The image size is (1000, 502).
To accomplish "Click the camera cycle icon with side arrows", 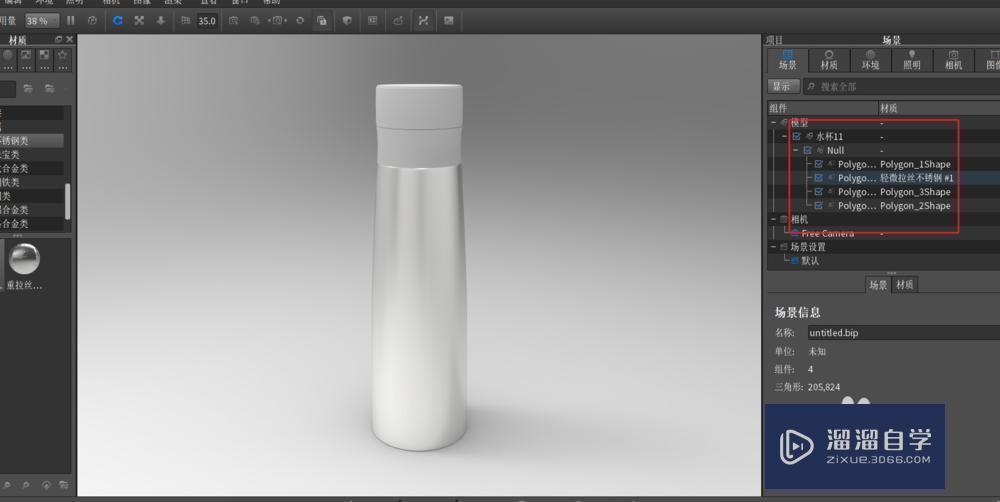I will pos(277,20).
